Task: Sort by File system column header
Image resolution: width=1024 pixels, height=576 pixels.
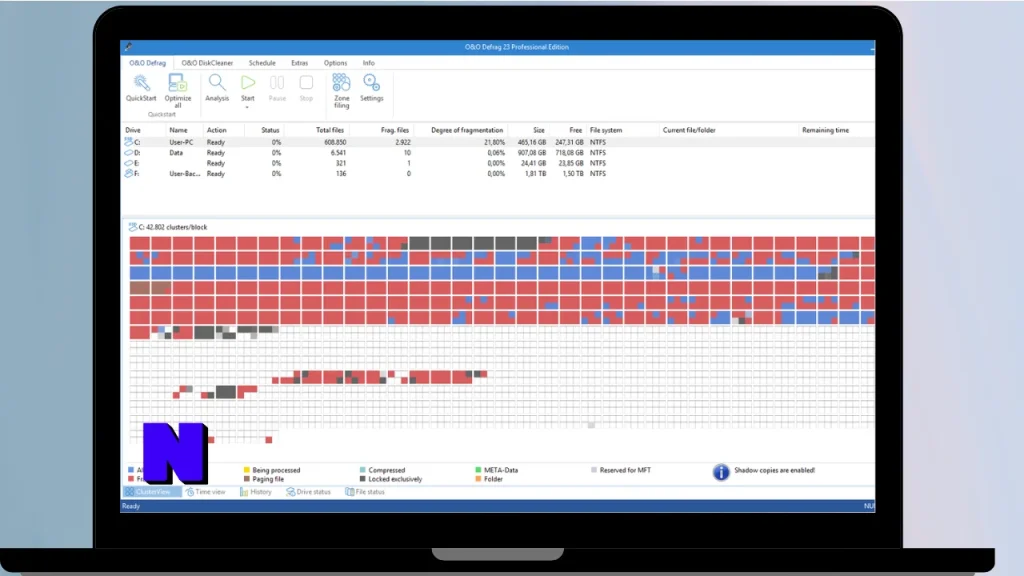Action: (x=606, y=130)
